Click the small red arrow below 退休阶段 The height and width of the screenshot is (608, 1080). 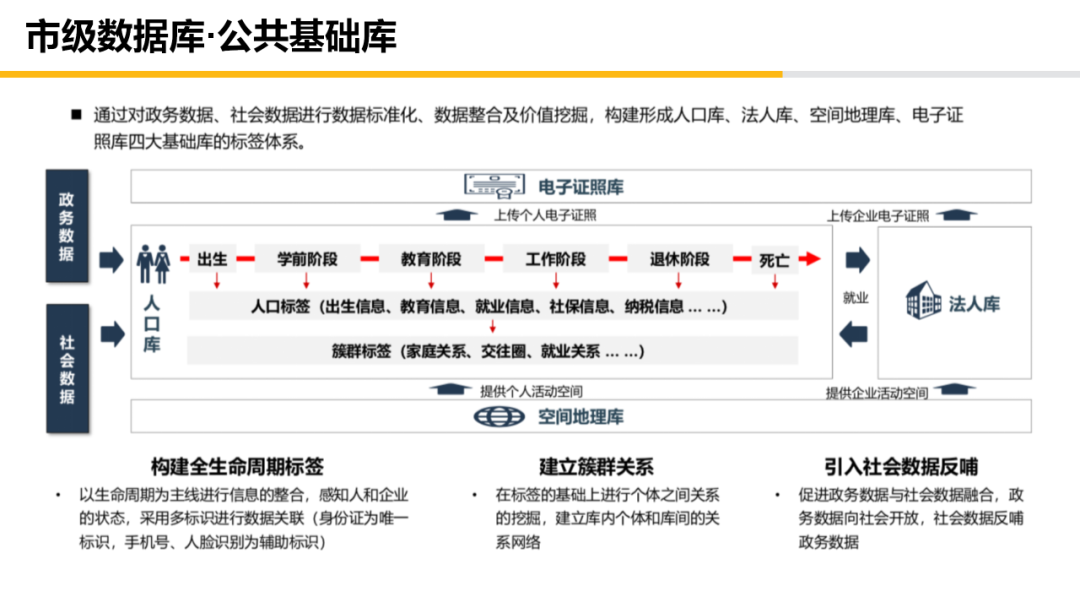click(679, 280)
